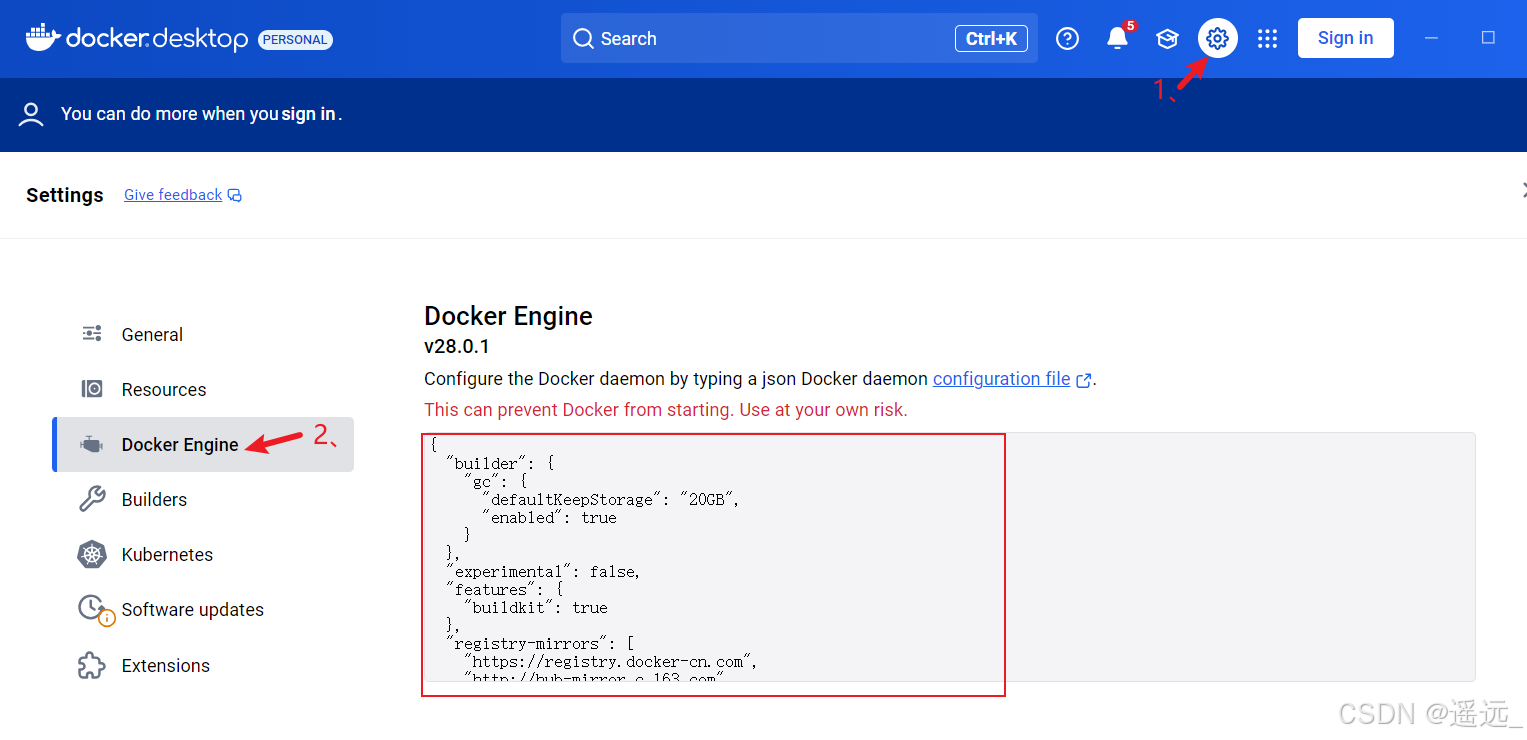Click the Software updates clock icon

[x=94, y=610]
